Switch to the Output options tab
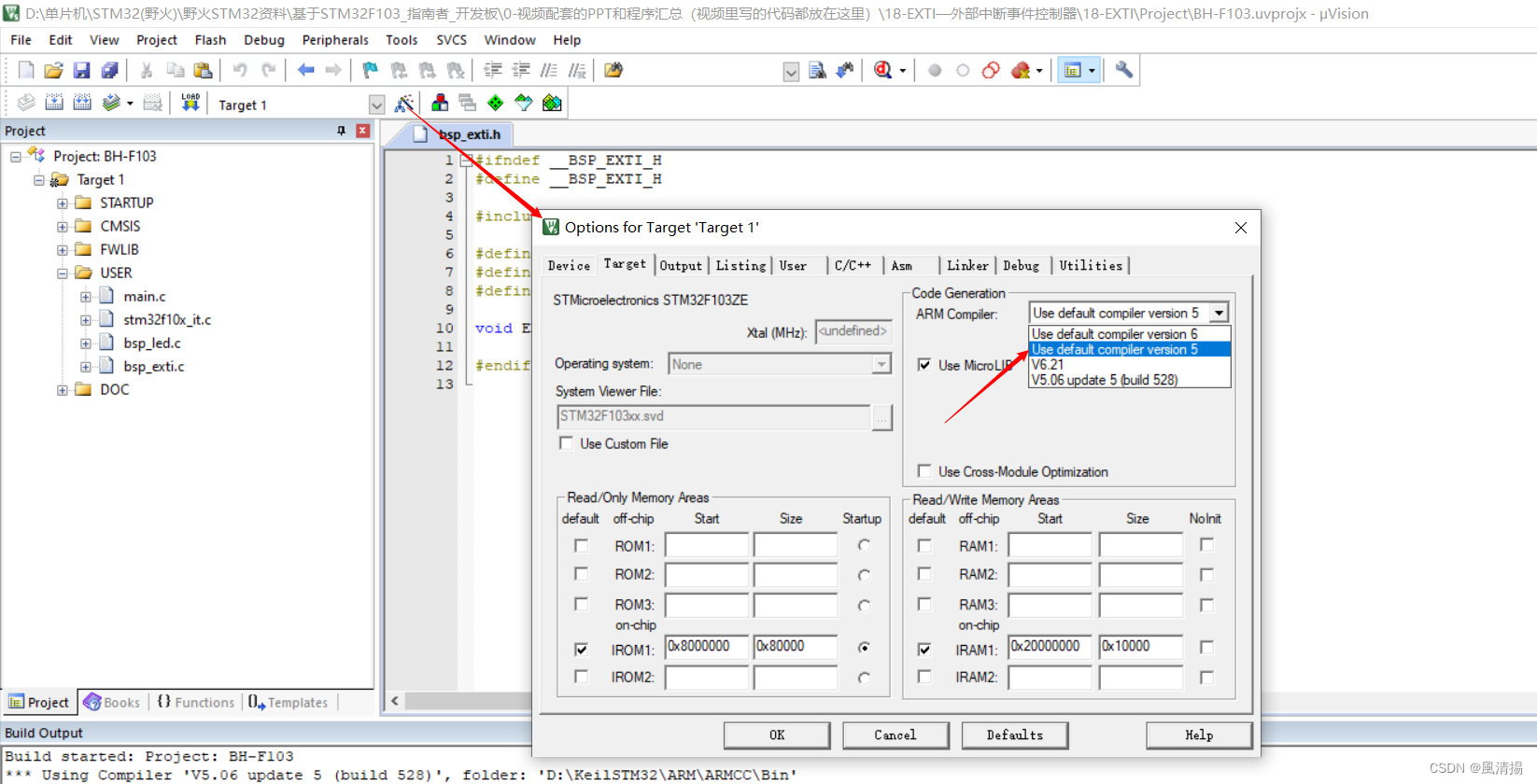 point(681,266)
